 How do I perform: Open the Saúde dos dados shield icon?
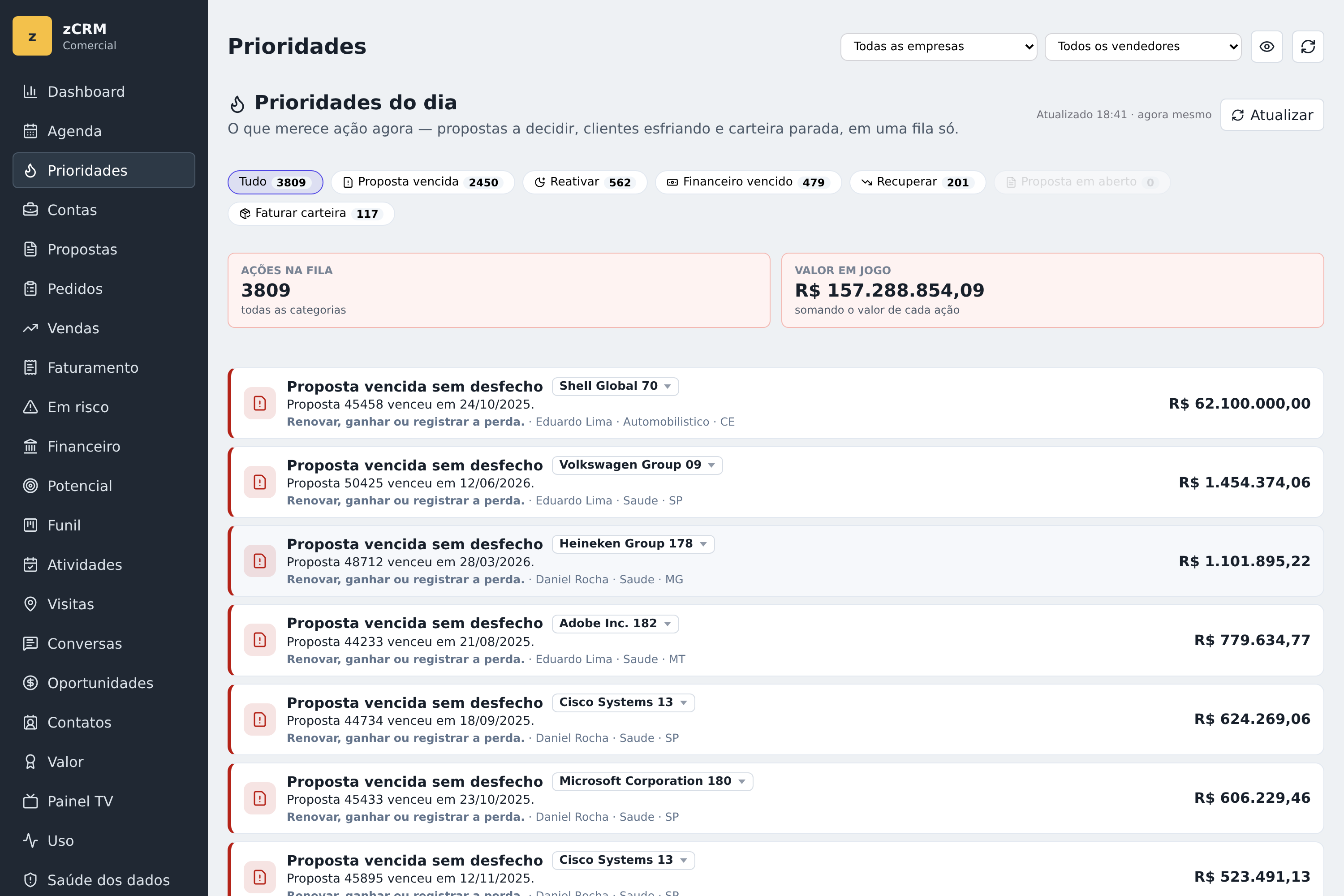[30, 880]
